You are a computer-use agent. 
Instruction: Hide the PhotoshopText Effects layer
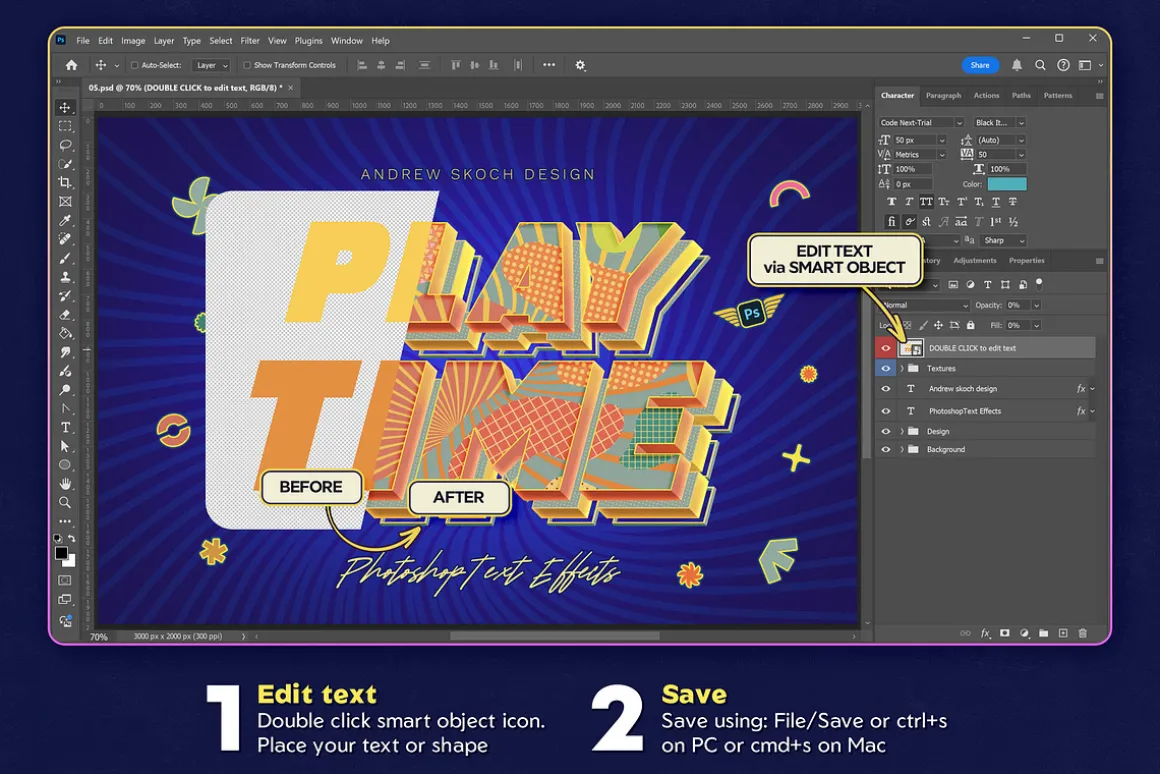point(886,411)
